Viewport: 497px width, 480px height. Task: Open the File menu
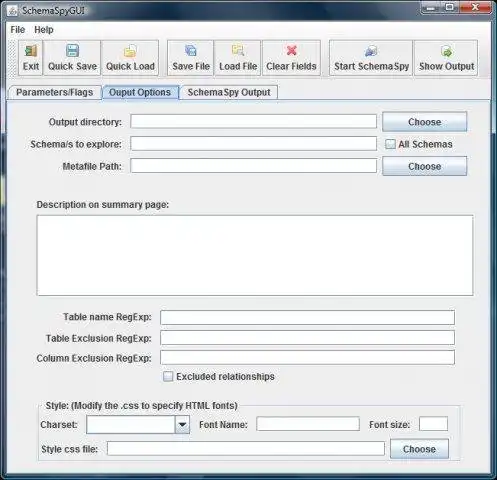pos(17,30)
